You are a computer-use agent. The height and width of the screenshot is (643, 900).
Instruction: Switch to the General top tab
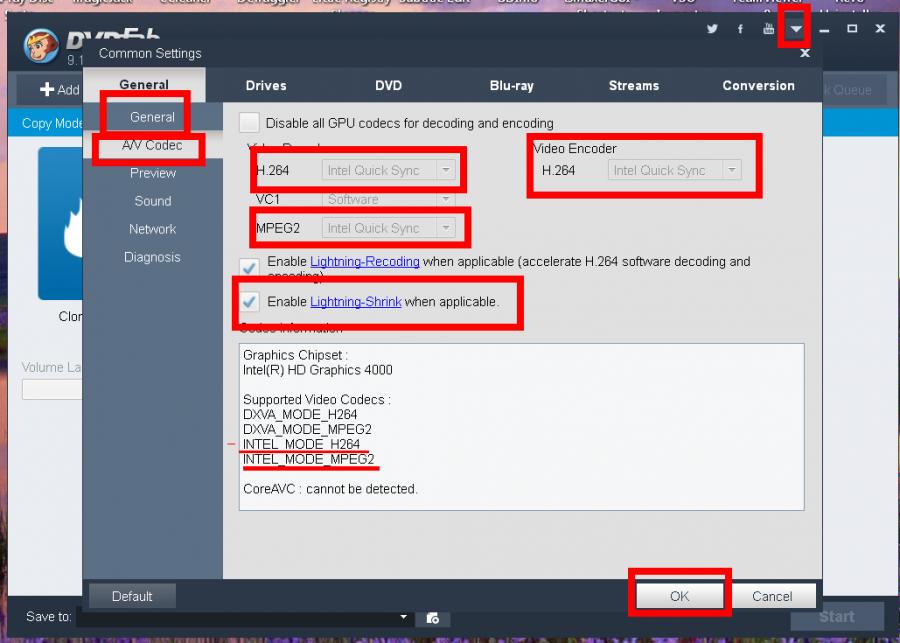tap(144, 85)
